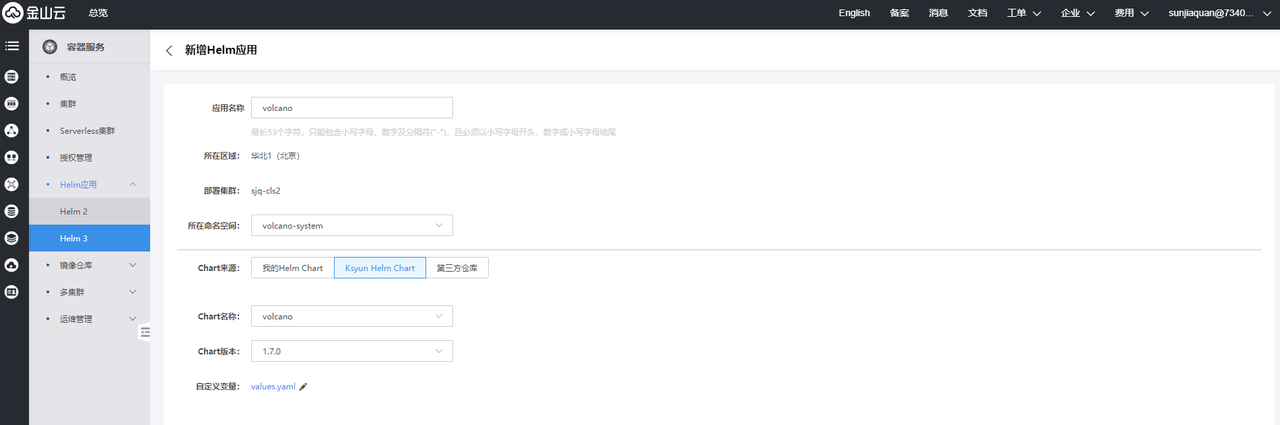This screenshot has width=1280, height=425.
Task: Select the 我的Helm Chart source tab
Action: point(292,268)
